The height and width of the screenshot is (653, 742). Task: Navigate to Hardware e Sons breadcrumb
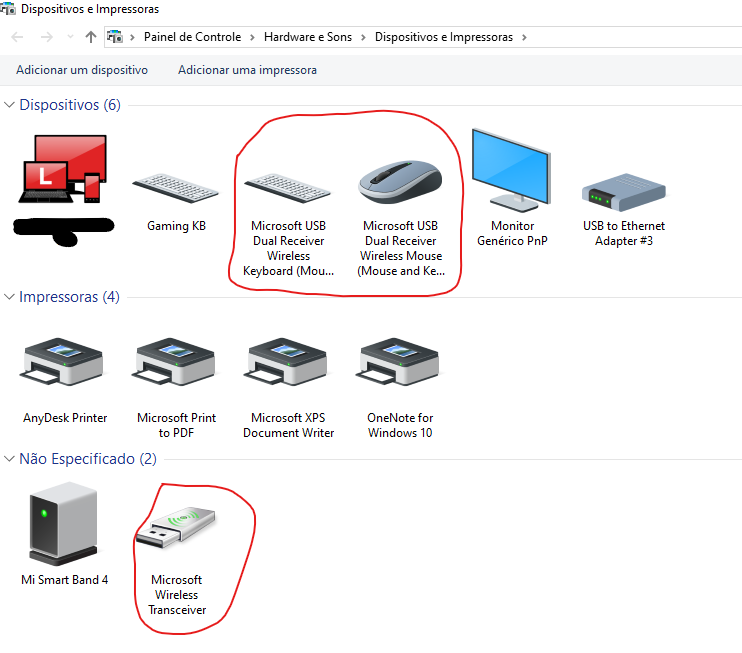click(x=308, y=37)
